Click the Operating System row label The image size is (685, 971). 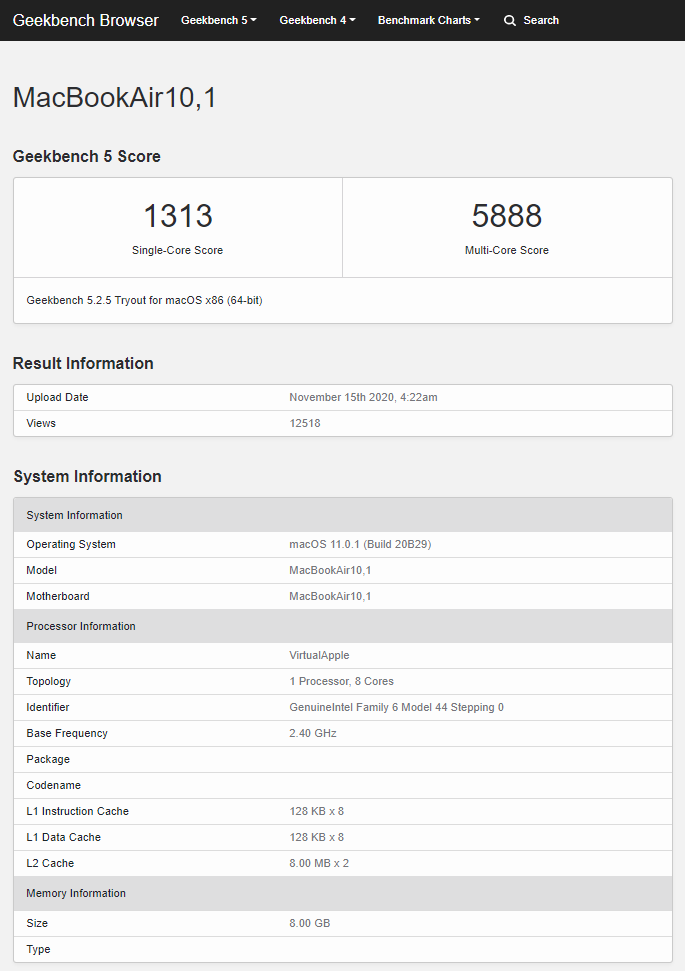coord(71,544)
